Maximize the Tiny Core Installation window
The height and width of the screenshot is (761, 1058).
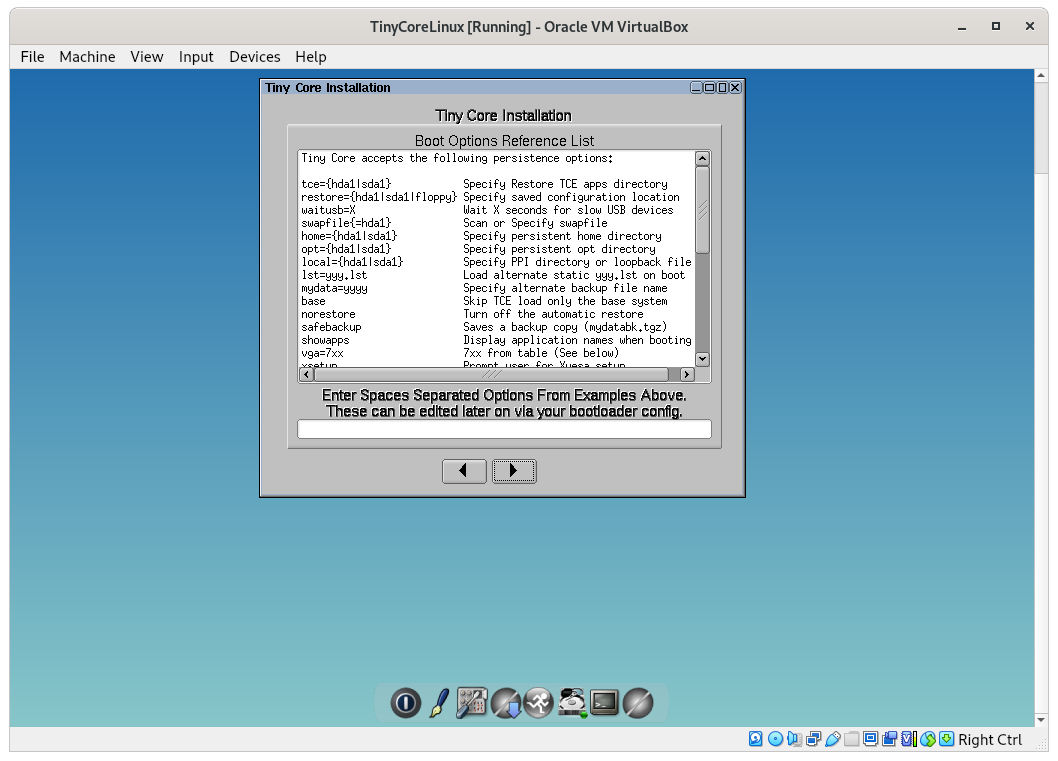tap(709, 88)
